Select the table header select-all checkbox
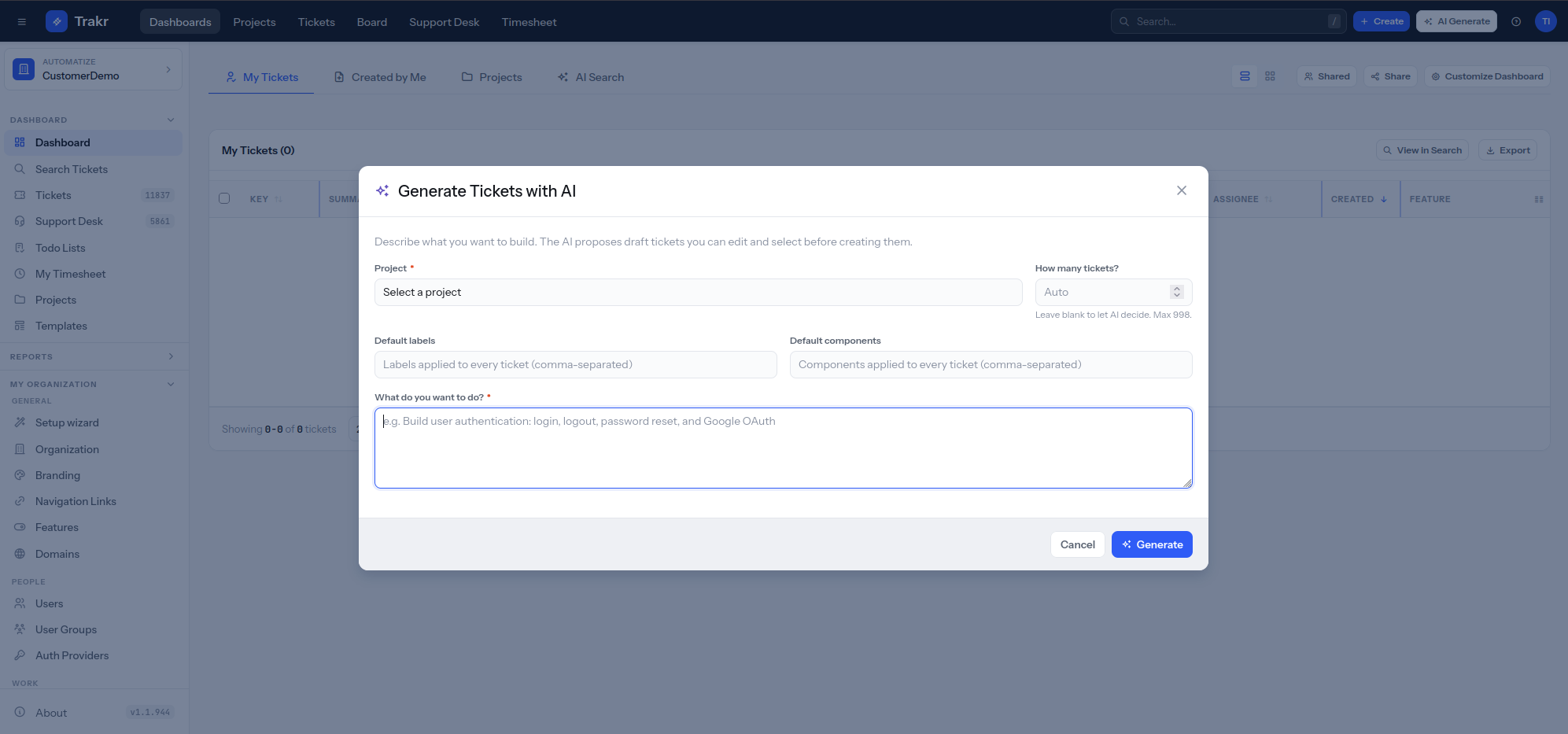 (x=224, y=198)
